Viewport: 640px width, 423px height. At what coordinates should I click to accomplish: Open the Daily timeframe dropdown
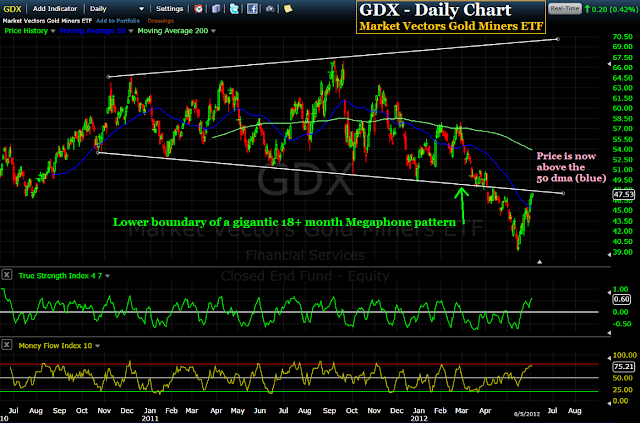(141, 9)
